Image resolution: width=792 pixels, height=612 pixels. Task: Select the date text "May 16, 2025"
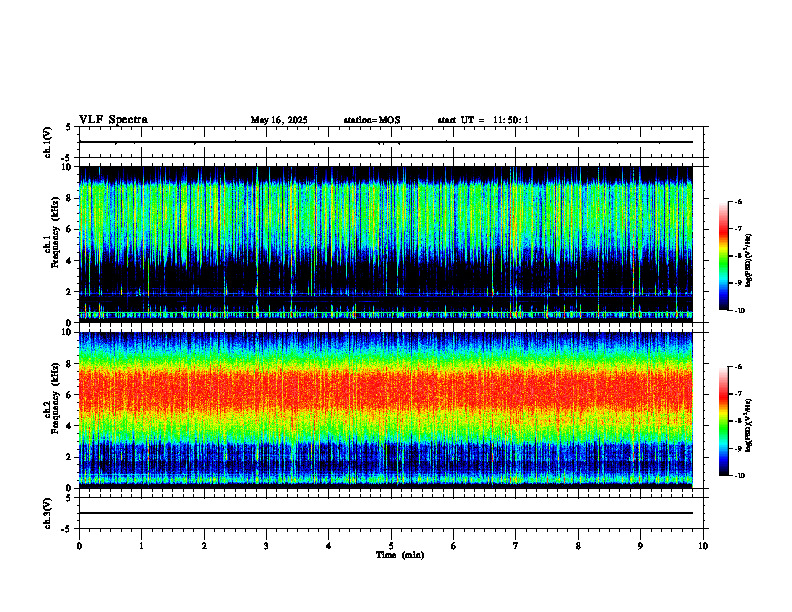click(279, 120)
